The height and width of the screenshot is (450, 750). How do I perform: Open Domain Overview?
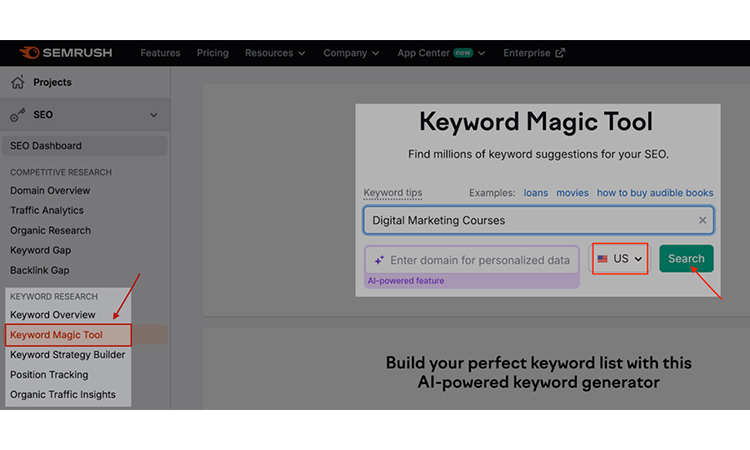50,190
